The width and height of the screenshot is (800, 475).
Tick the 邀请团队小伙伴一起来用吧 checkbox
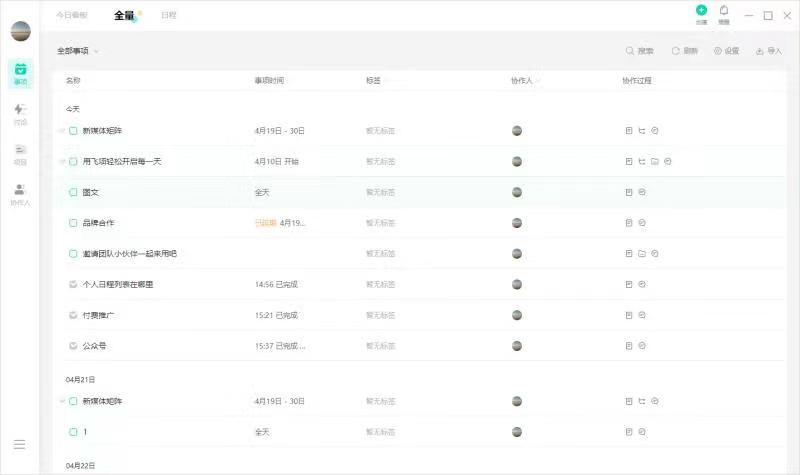click(73, 254)
